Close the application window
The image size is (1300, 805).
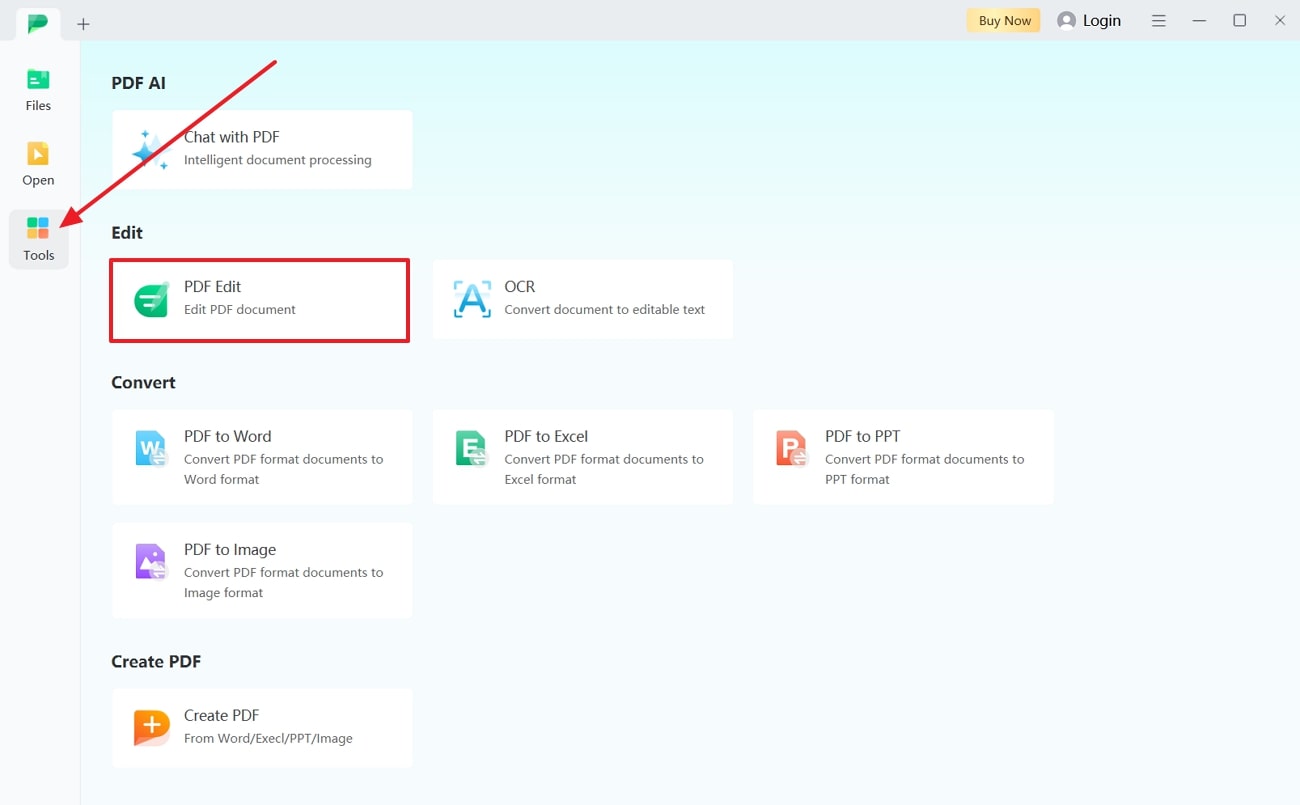click(1280, 20)
